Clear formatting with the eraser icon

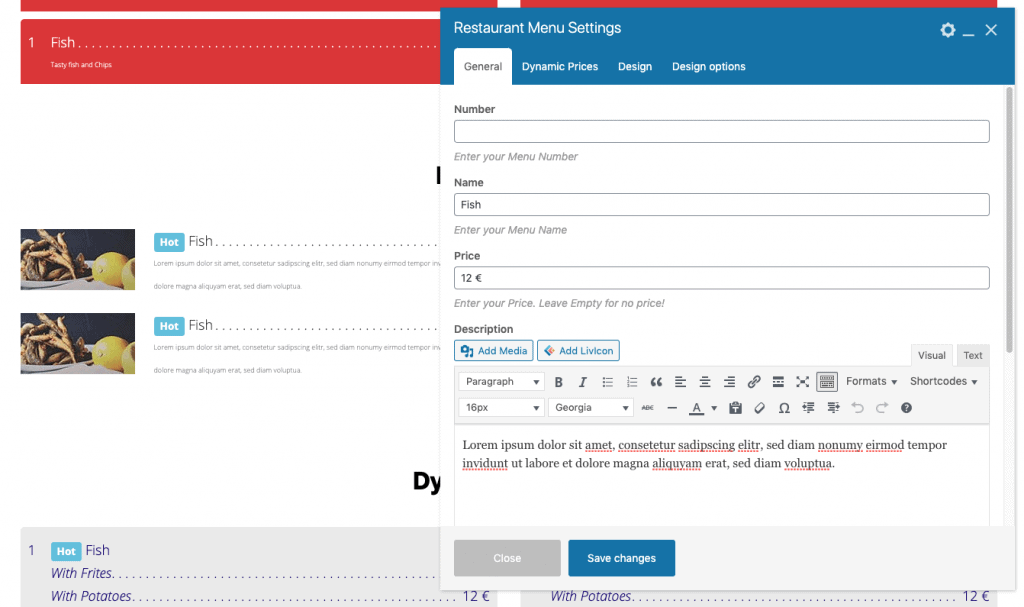[758, 407]
